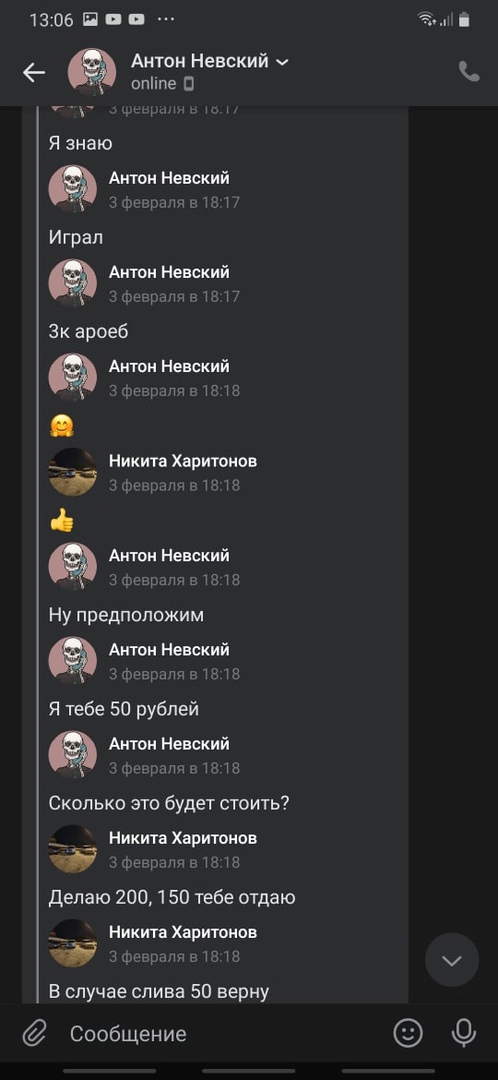The height and width of the screenshot is (1080, 498).
Task: Open Никита Харитонов profile above thumbs-up message
Action: [x=183, y=461]
